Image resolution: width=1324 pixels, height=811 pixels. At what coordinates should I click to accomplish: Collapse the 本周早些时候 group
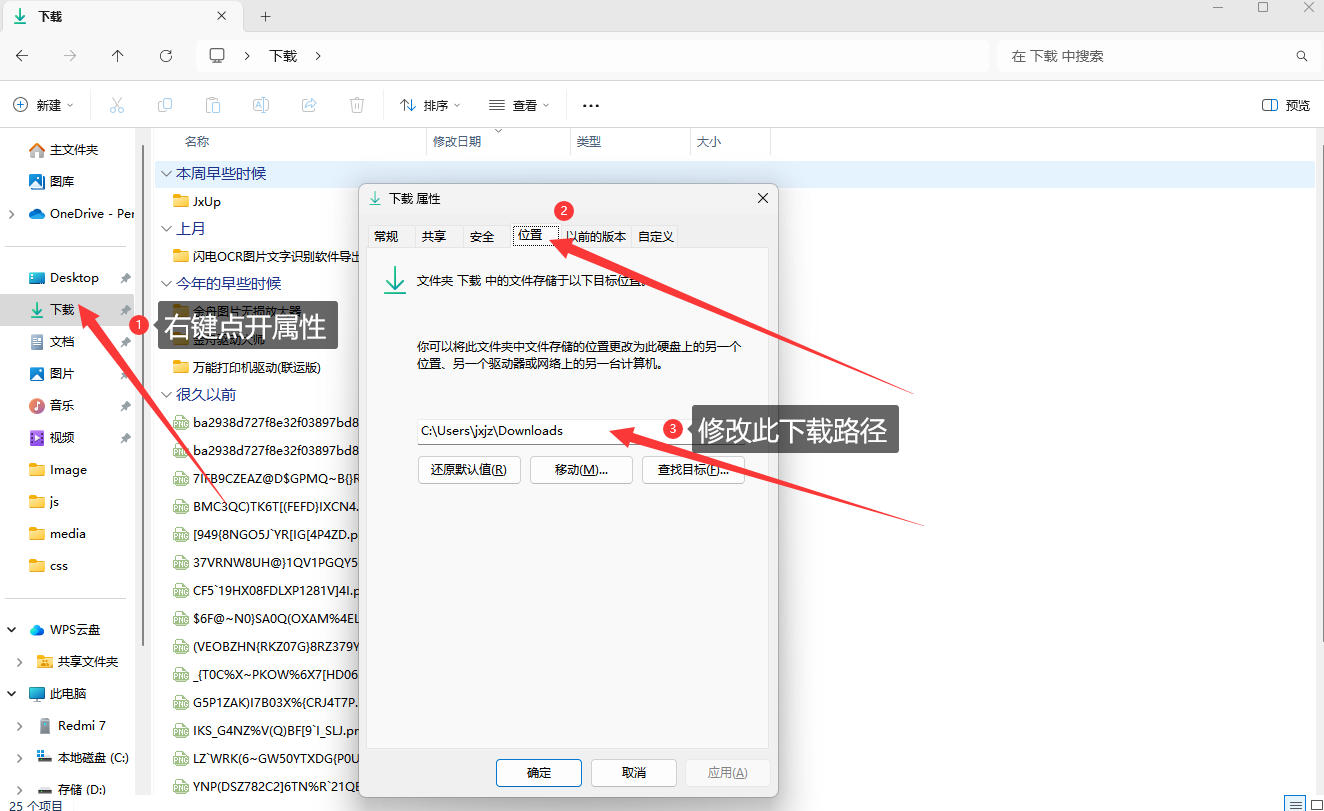pos(165,174)
